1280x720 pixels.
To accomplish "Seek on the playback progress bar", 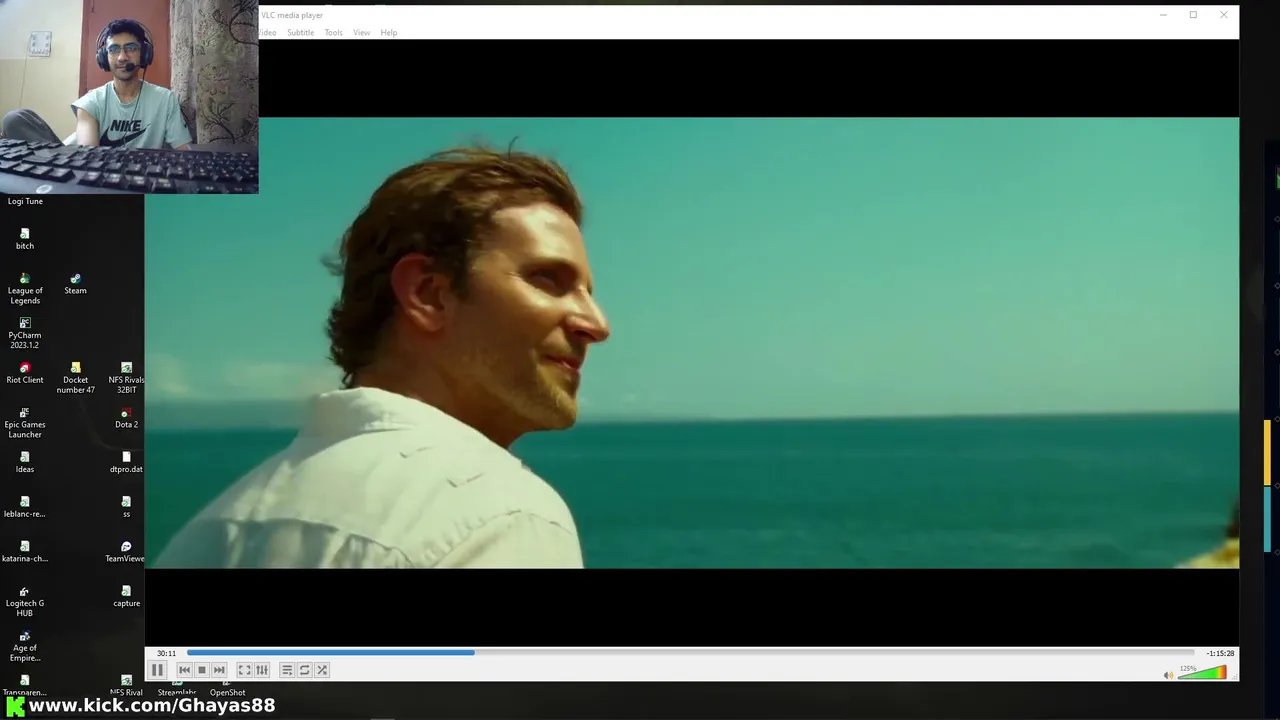I will point(690,653).
